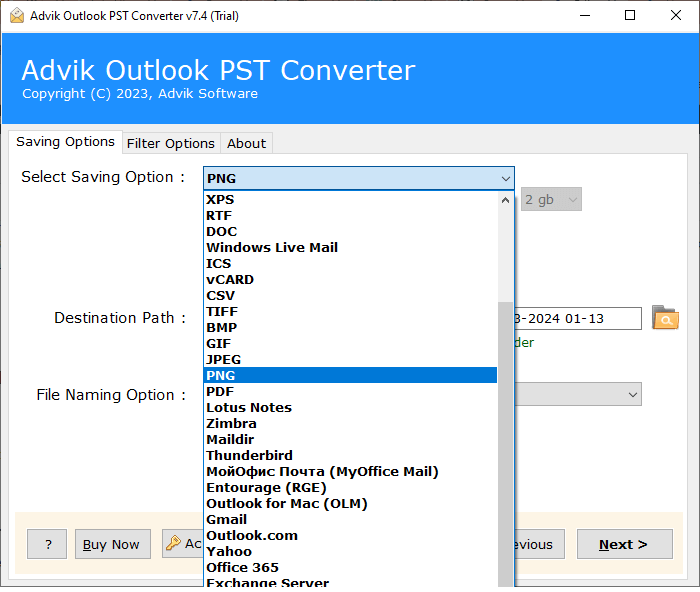Choose DOC from the saving options list
This screenshot has height=592, width=700.
[x=350, y=232]
